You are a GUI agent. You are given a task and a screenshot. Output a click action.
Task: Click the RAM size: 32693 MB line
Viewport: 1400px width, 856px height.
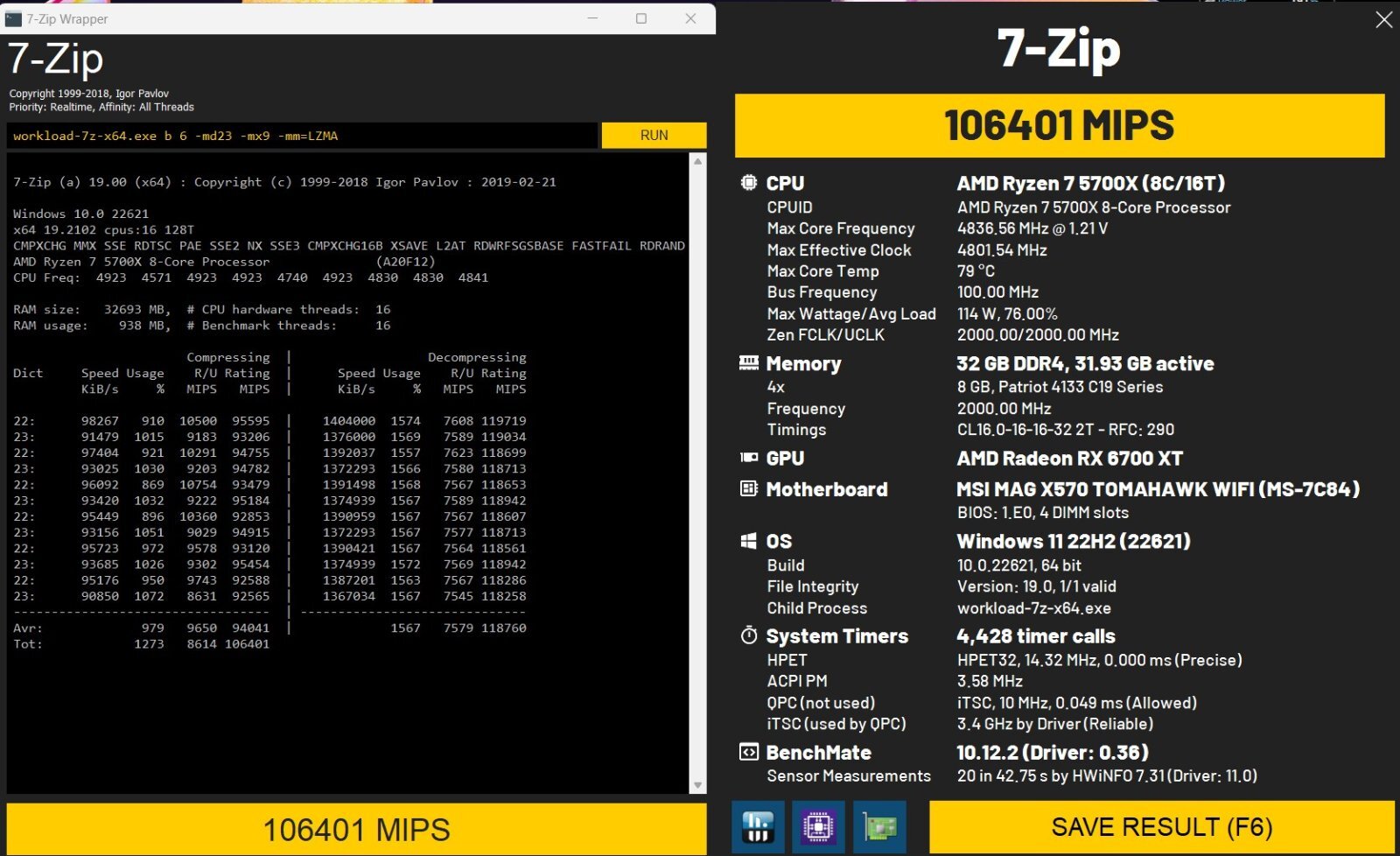(x=201, y=309)
